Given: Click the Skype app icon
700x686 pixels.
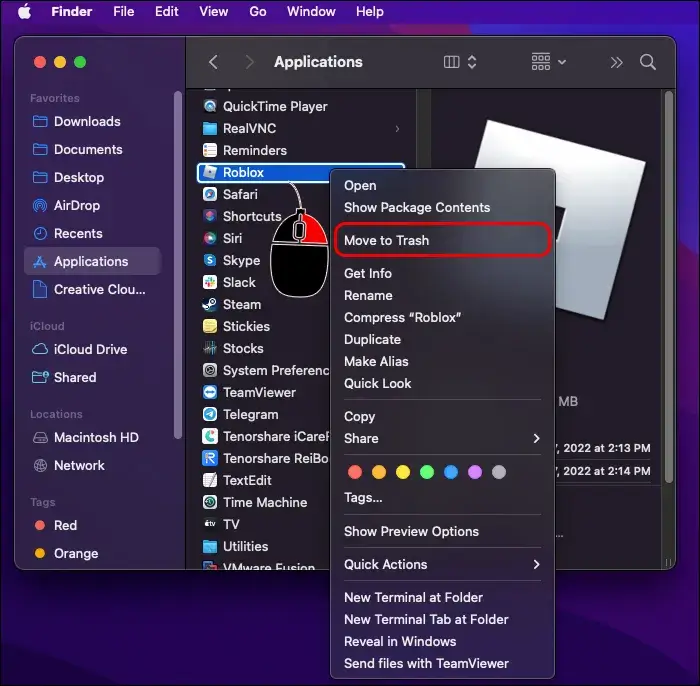Looking at the screenshot, I should pyautogui.click(x=210, y=260).
